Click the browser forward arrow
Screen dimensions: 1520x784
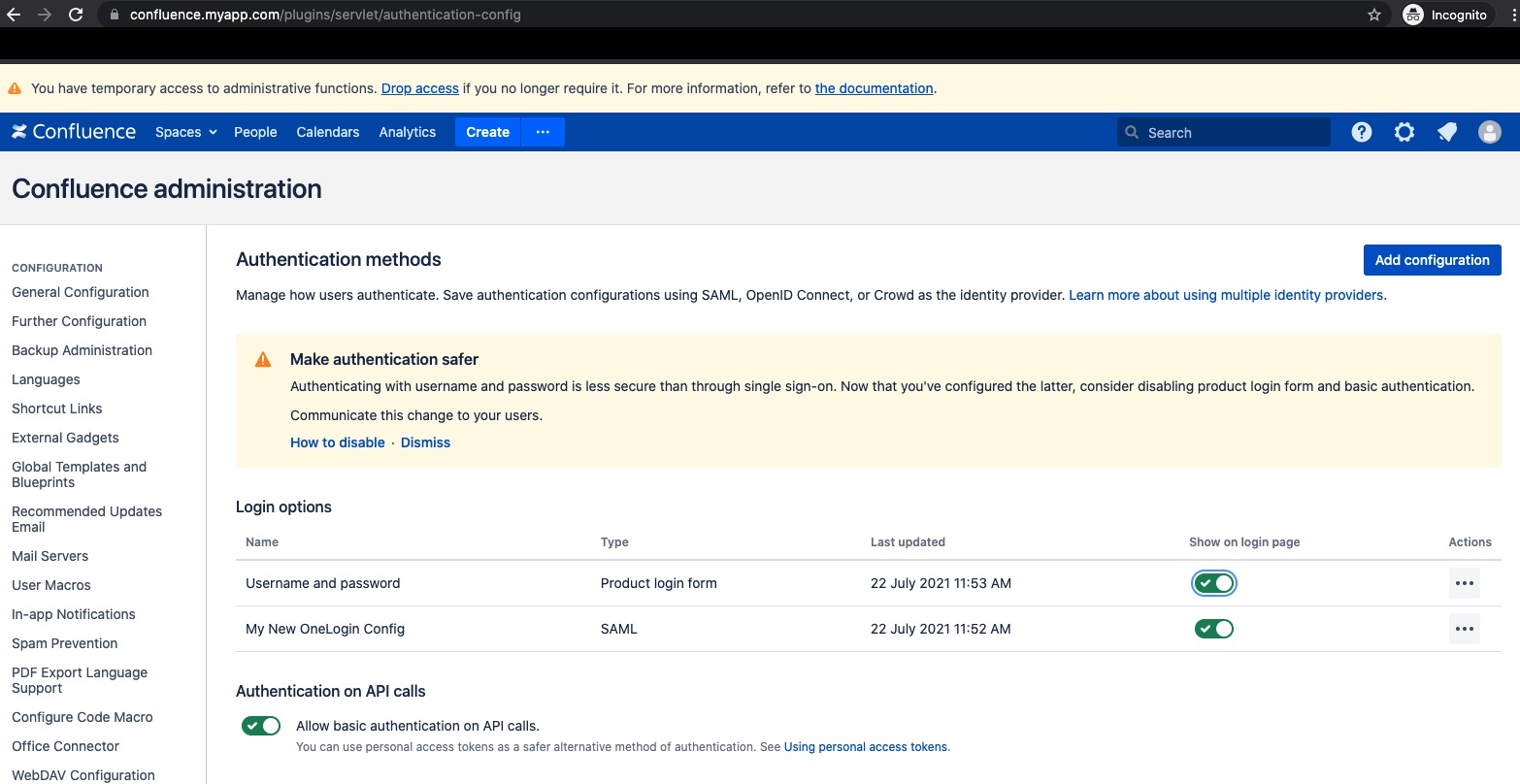(x=45, y=15)
